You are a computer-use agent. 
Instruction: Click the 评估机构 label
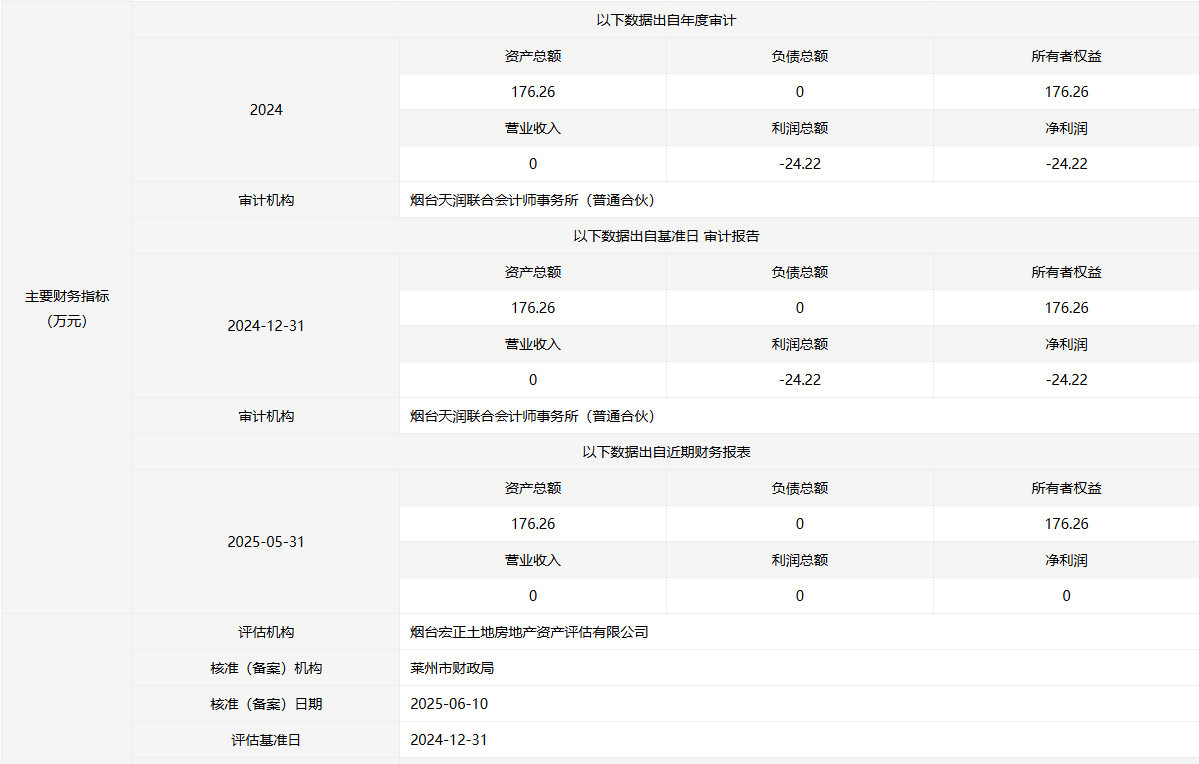pos(266,632)
